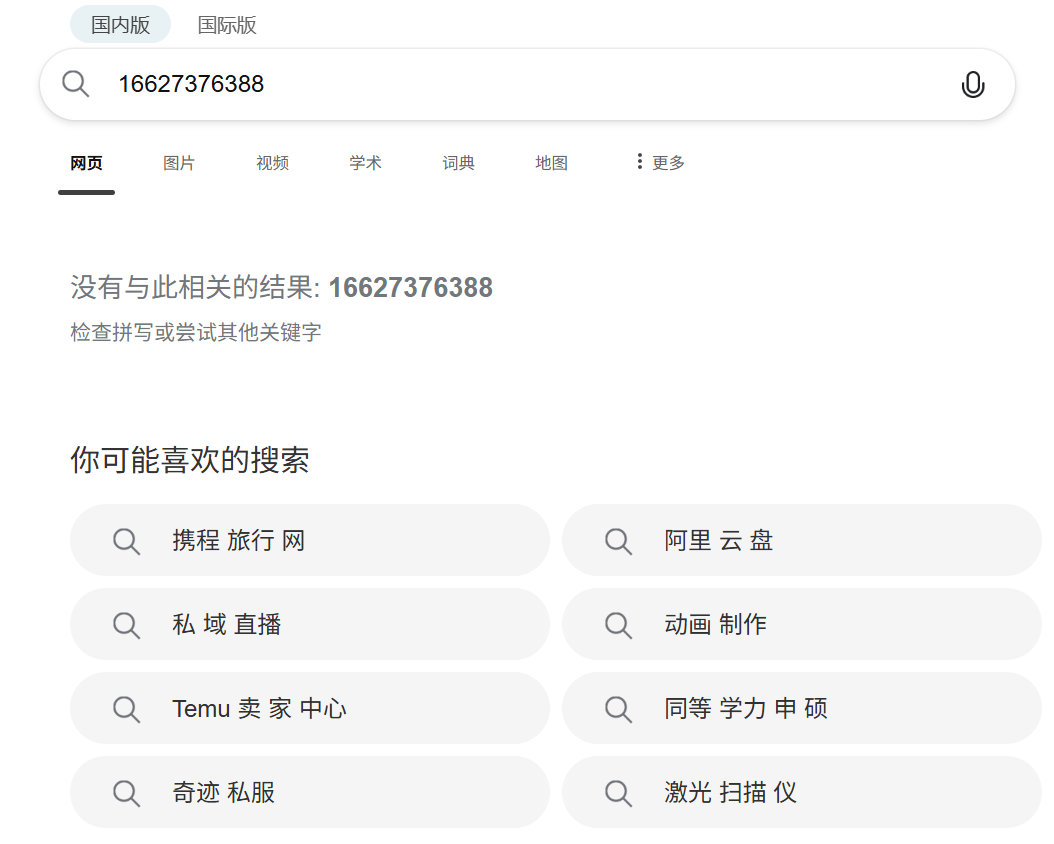This screenshot has height=844, width=1054.
Task: Select the 词典 search option
Action: pyautogui.click(x=458, y=163)
